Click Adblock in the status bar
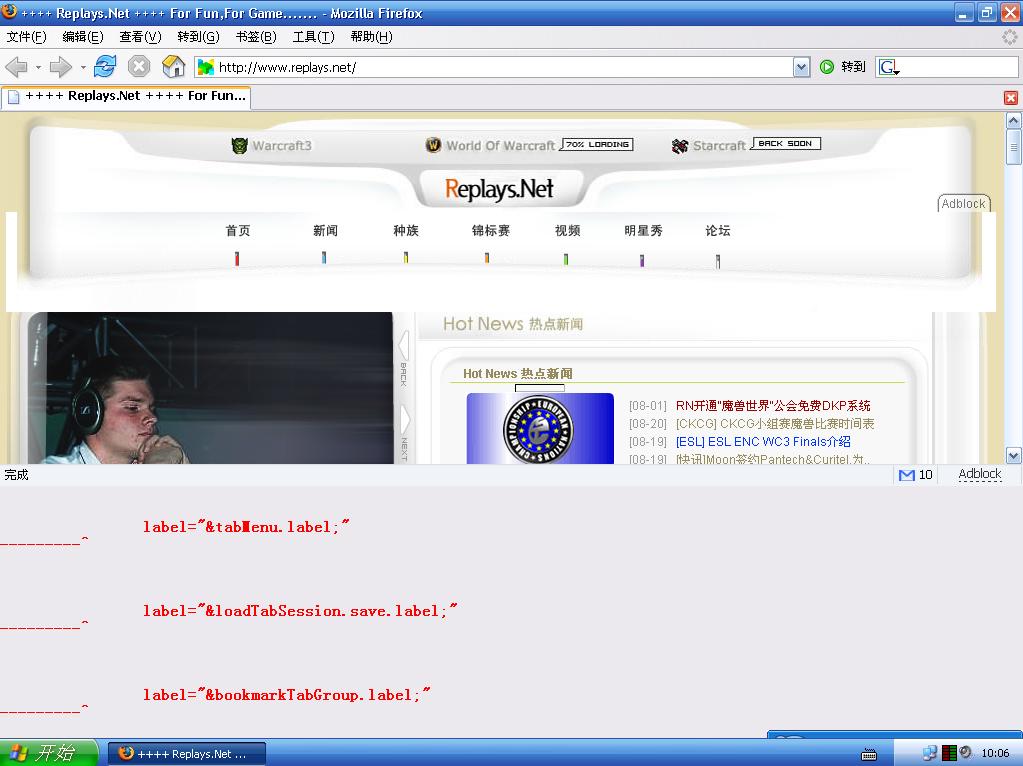1023x766 pixels. (979, 474)
